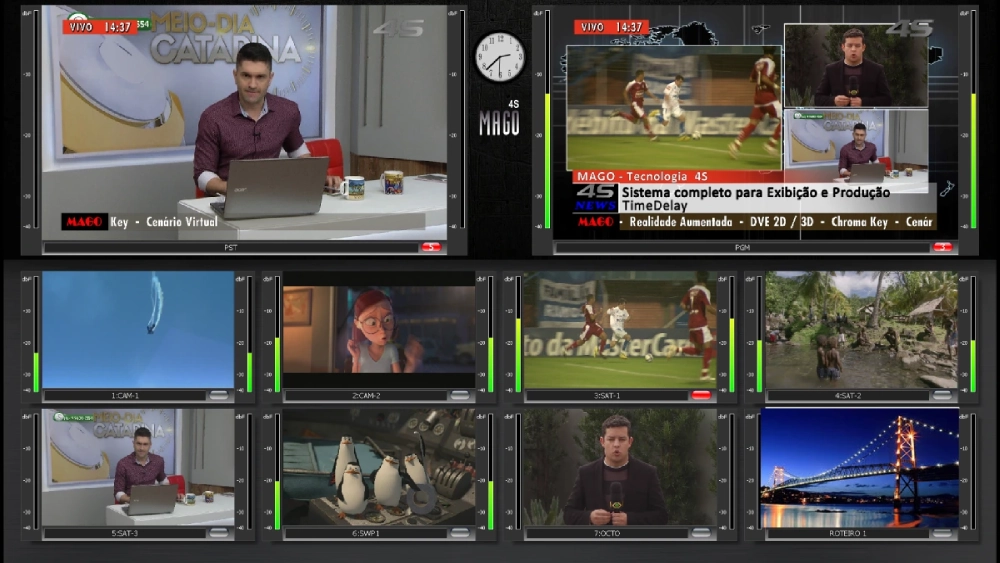Viewport: 1000px width, 563px height.
Task: Click the gray tally indicator beside 6:SWP1
Action: pos(460,533)
